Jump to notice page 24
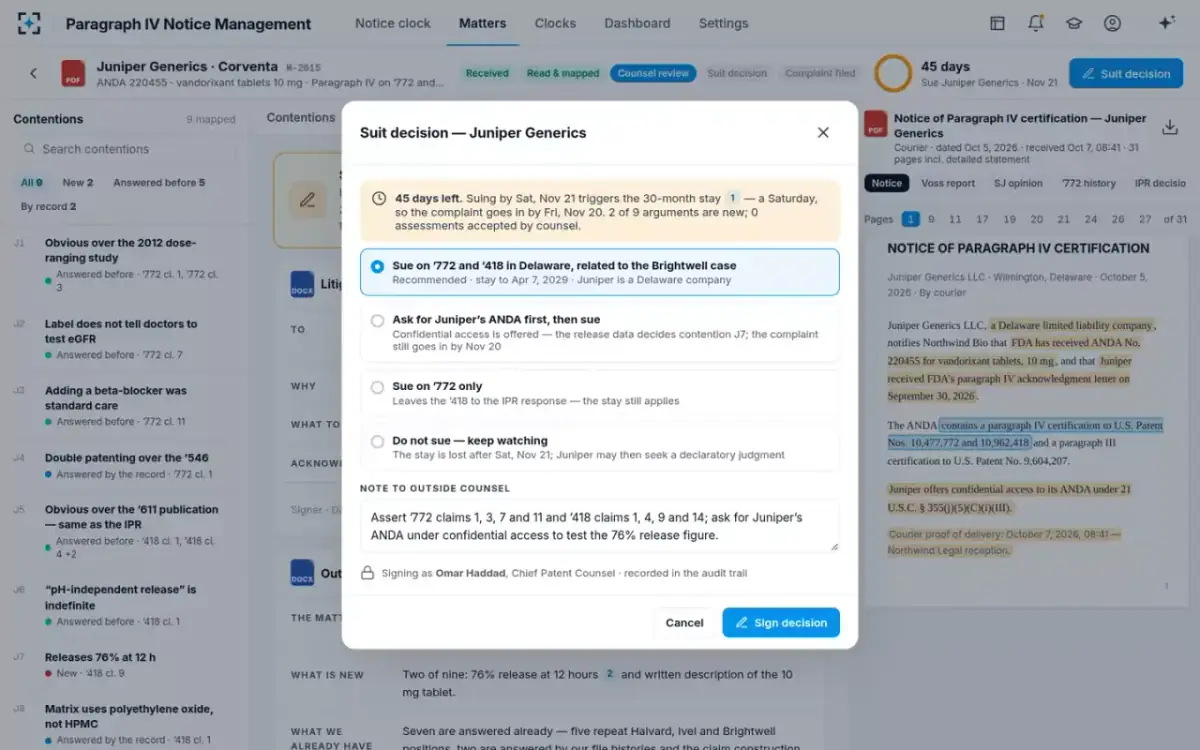 click(1091, 219)
